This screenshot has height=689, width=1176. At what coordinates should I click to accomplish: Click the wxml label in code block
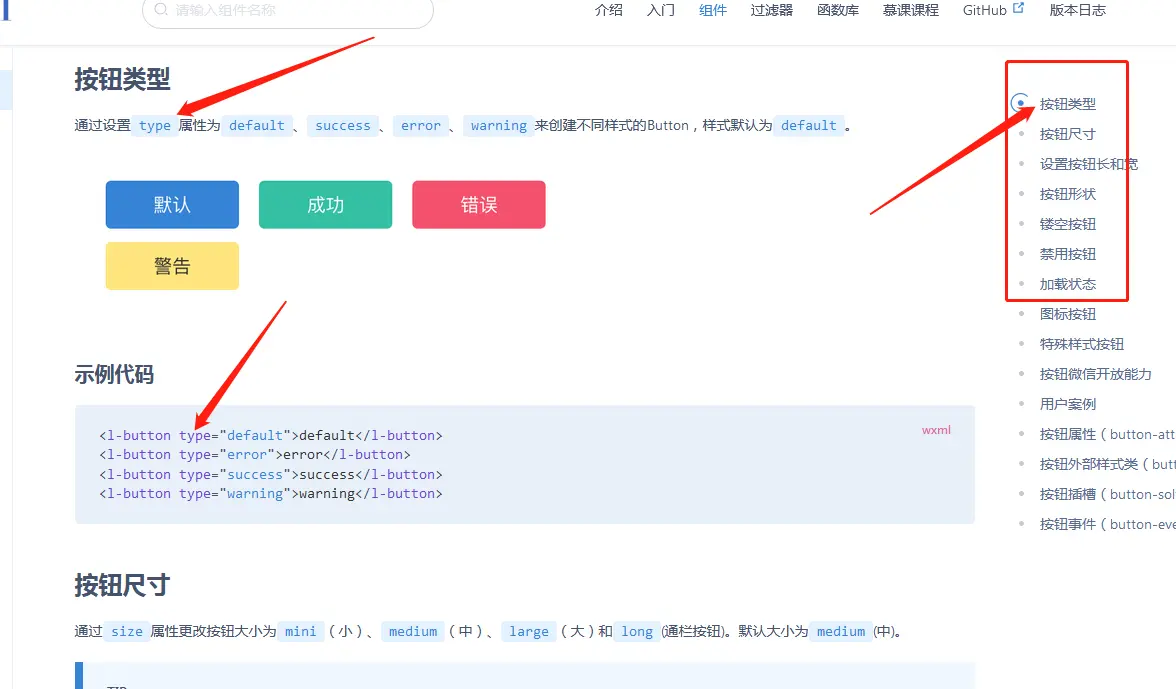936,430
